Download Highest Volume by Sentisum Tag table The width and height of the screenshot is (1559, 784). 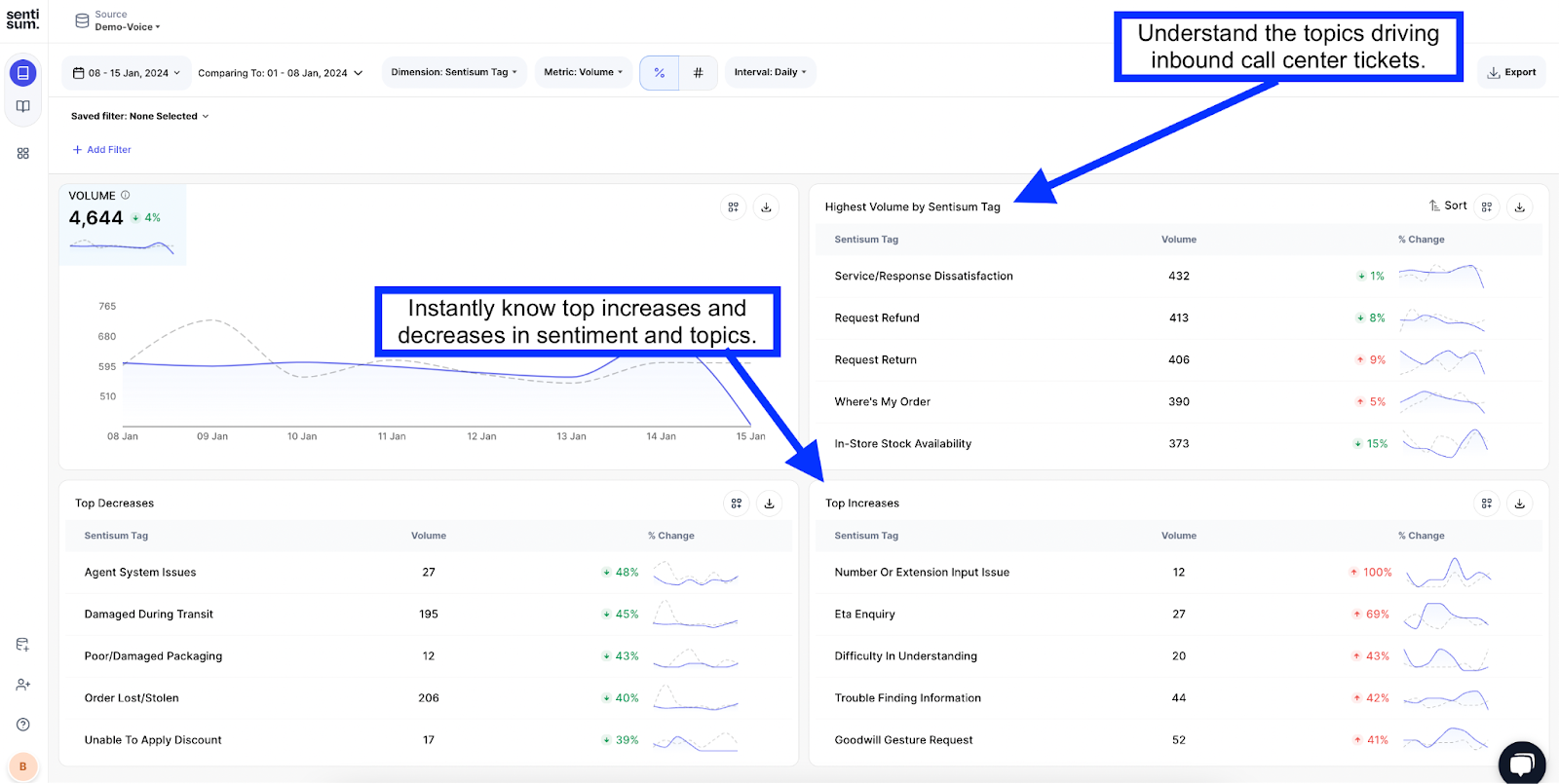tap(1519, 207)
